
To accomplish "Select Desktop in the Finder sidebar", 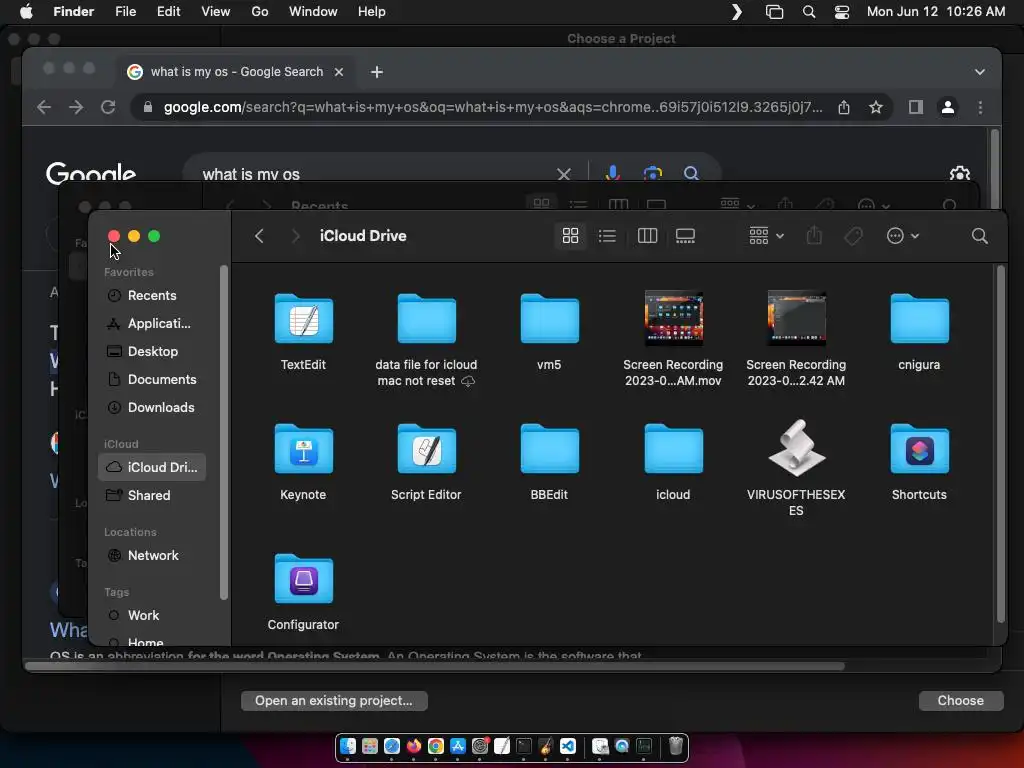I will pyautogui.click(x=152, y=351).
